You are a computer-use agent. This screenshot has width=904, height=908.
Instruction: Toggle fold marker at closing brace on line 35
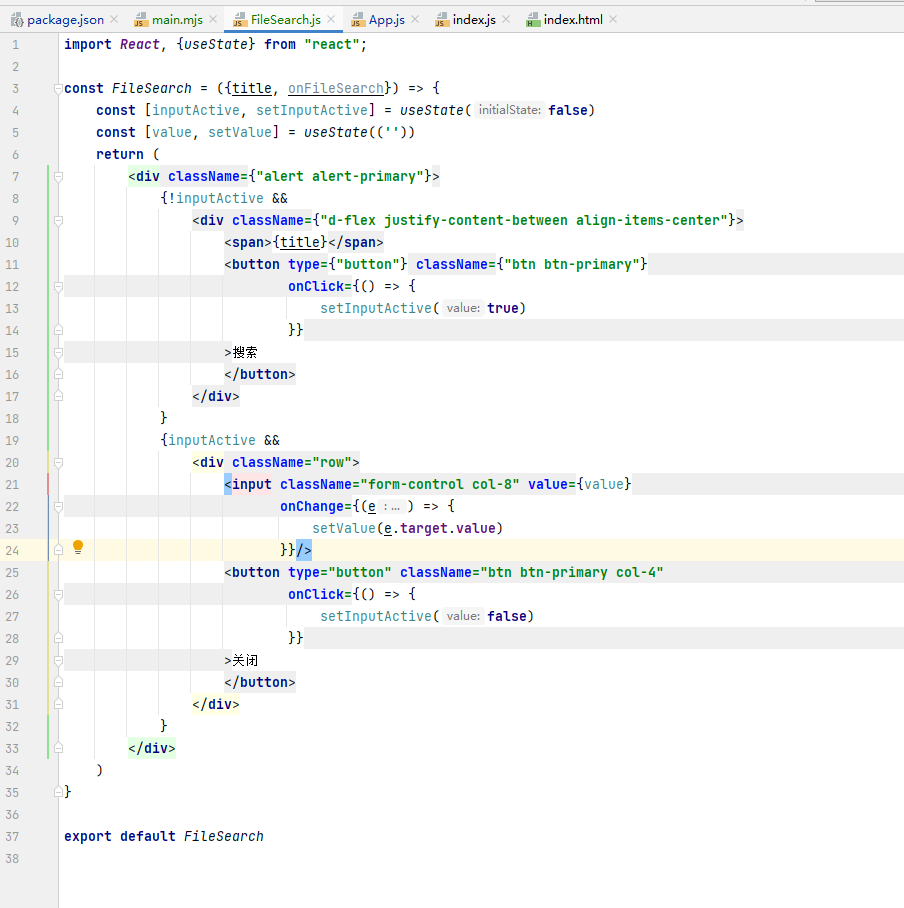[x=58, y=791]
